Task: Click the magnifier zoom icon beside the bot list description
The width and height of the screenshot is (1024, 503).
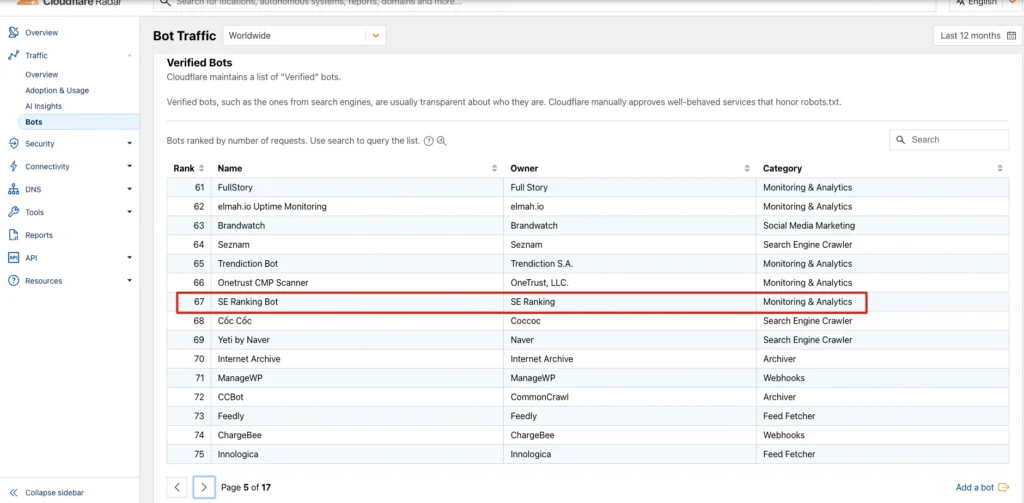Action: pos(441,141)
